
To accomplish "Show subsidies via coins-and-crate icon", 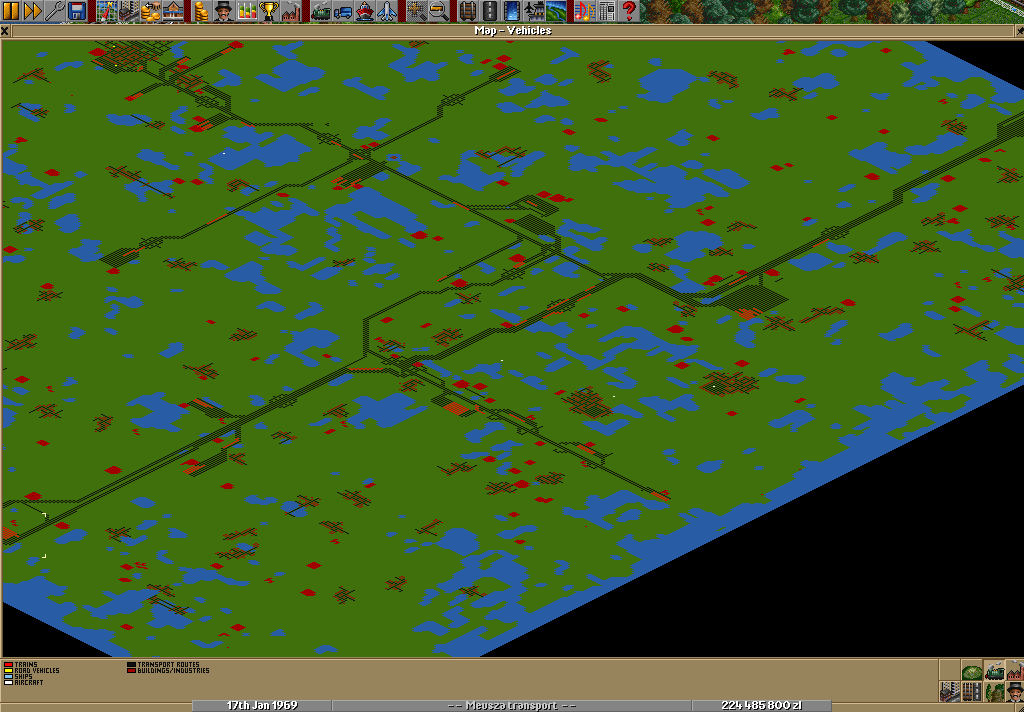I will click(150, 11).
